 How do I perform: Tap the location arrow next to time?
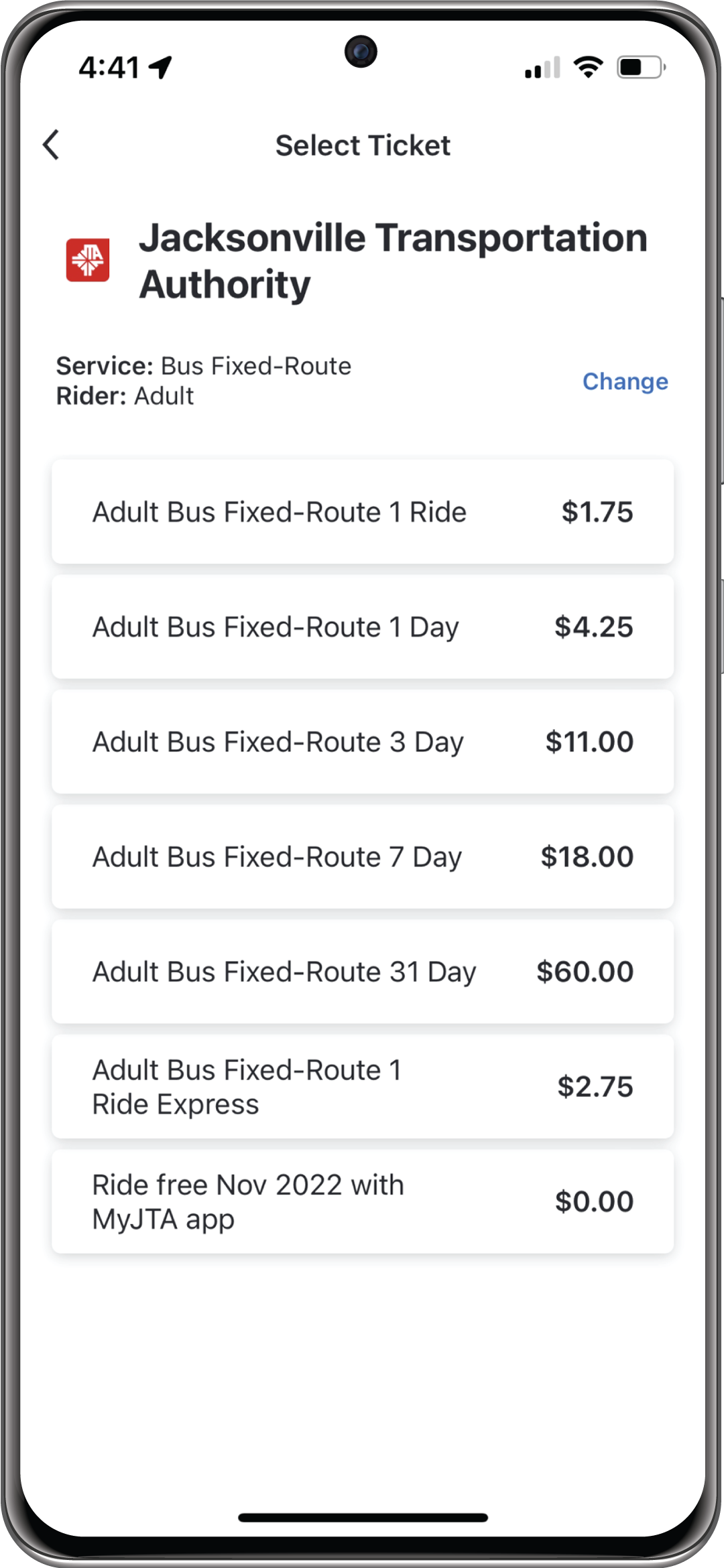[x=161, y=67]
